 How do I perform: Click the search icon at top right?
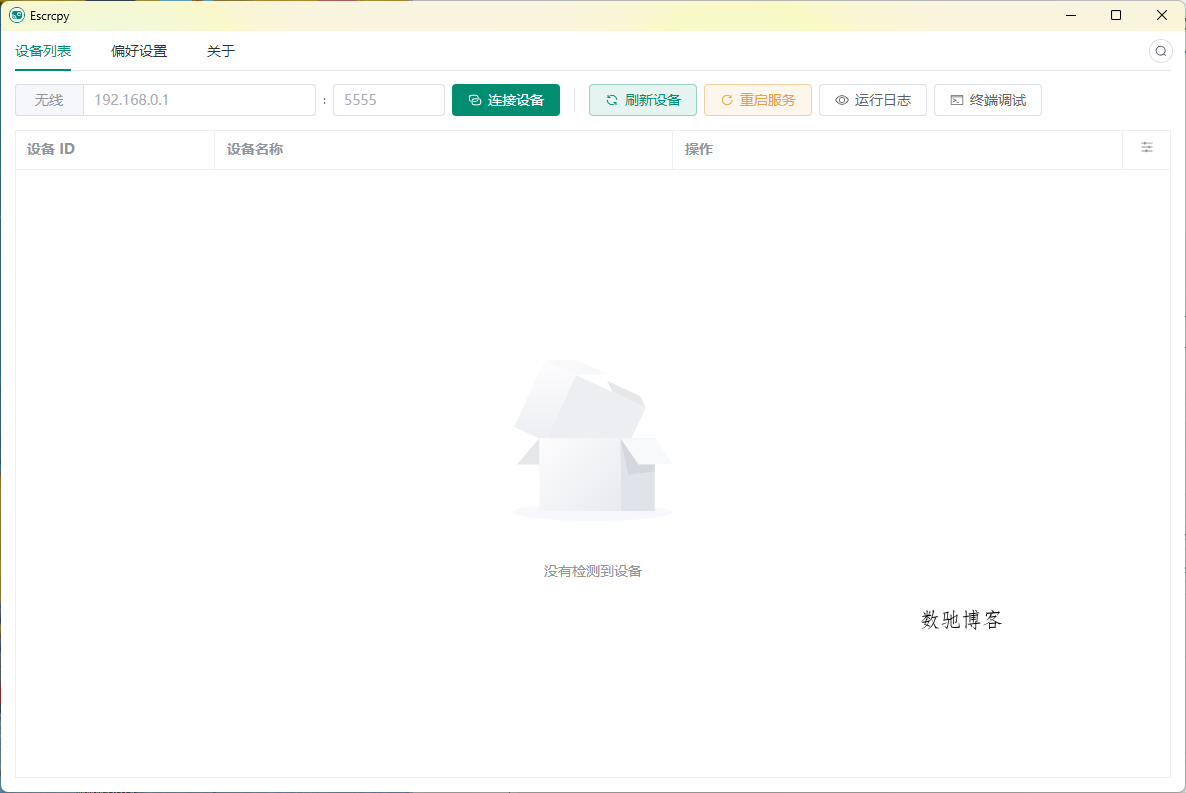(x=1160, y=51)
